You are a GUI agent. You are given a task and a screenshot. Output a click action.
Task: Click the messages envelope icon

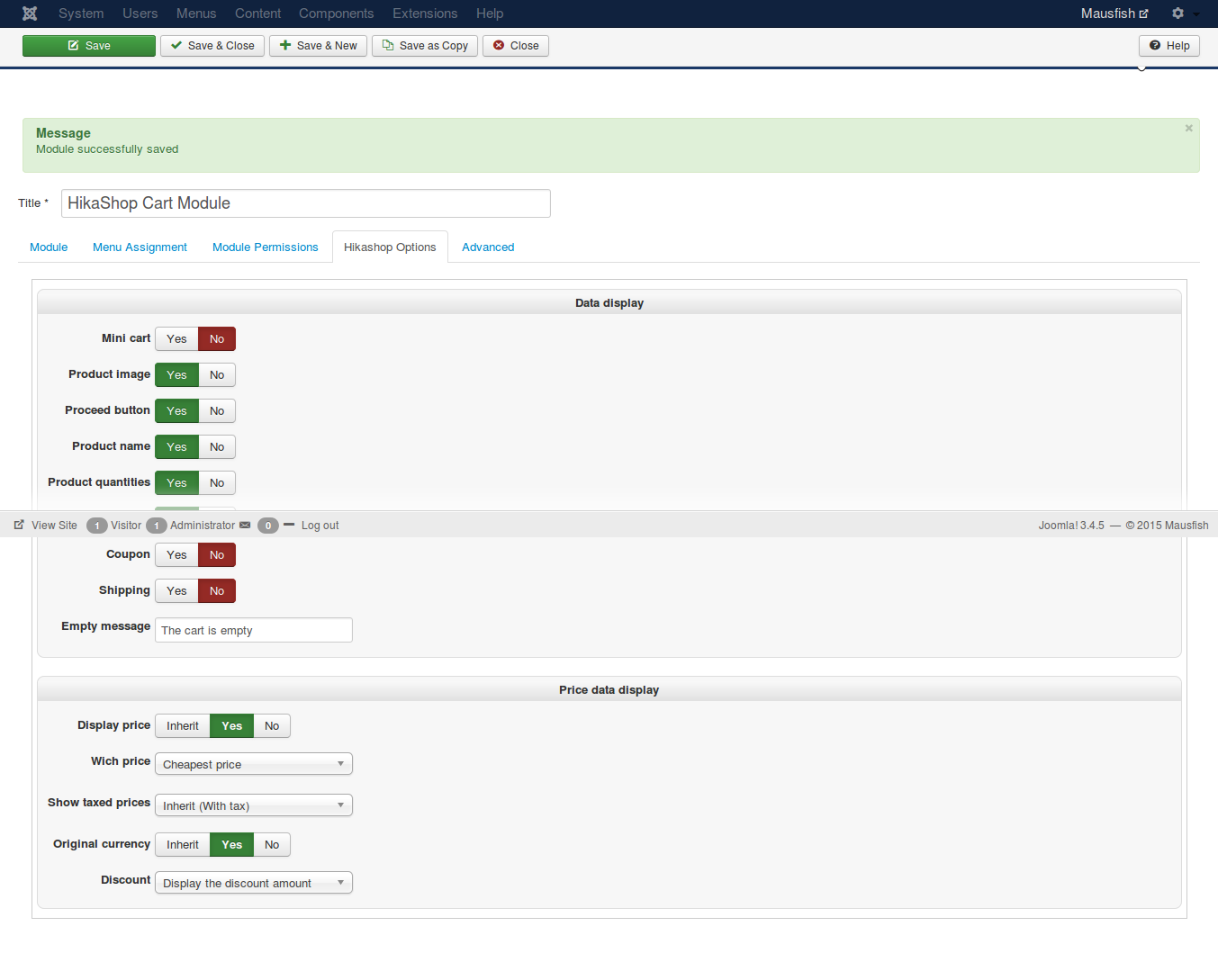point(245,525)
